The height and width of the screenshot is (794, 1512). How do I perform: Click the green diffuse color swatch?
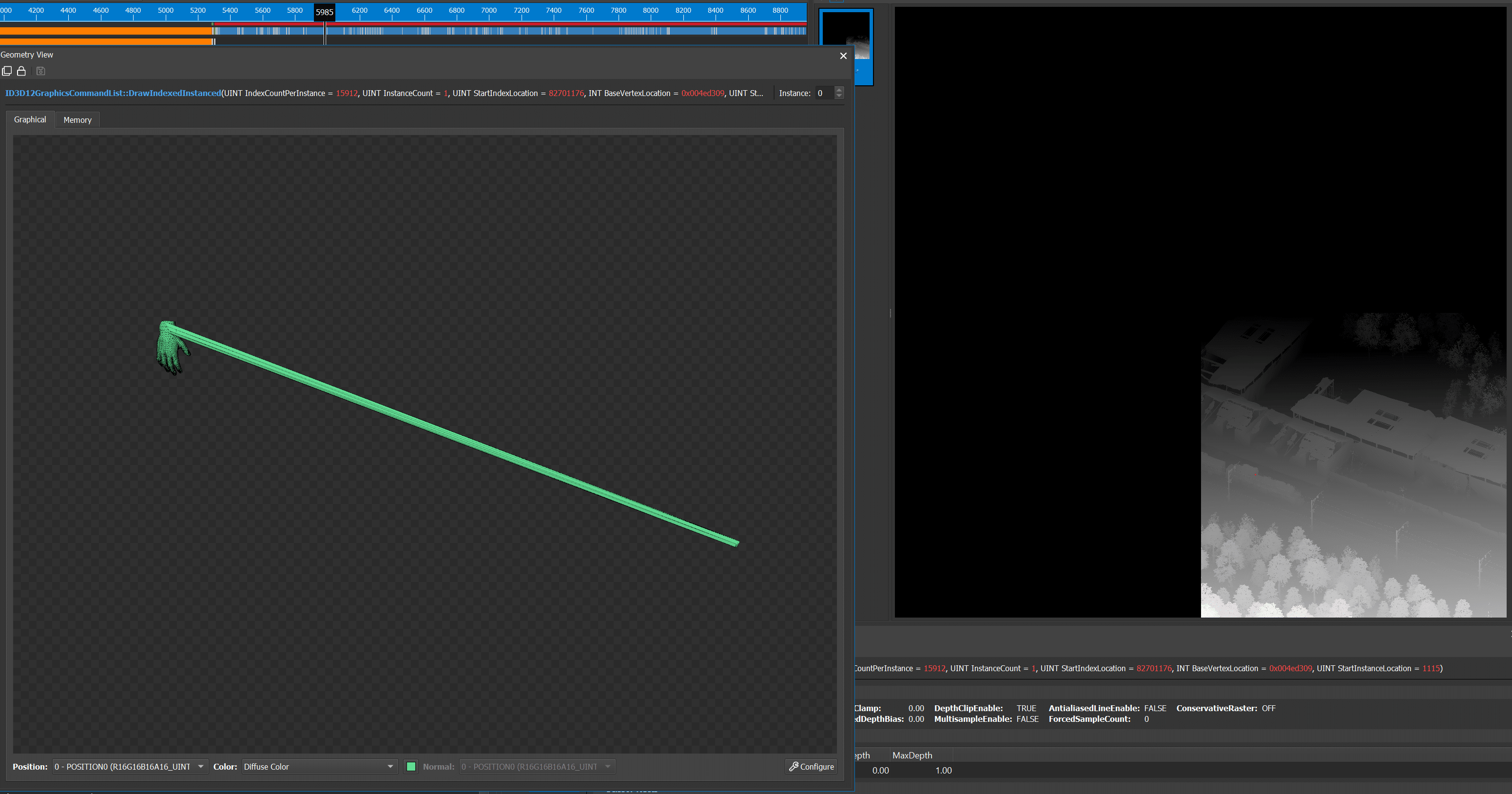(x=411, y=766)
